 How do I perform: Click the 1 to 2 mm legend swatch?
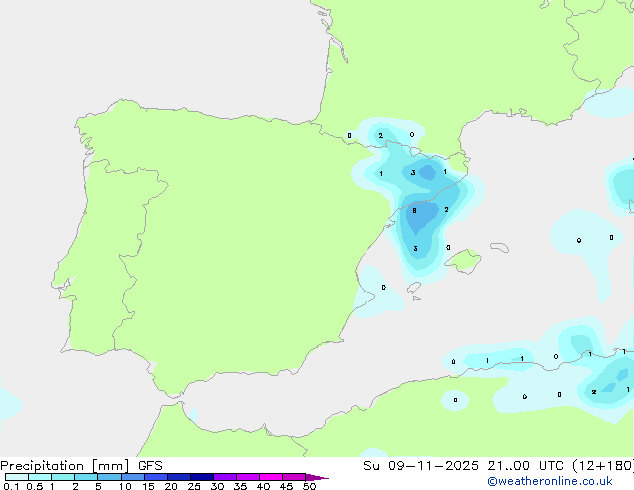click(x=63, y=477)
